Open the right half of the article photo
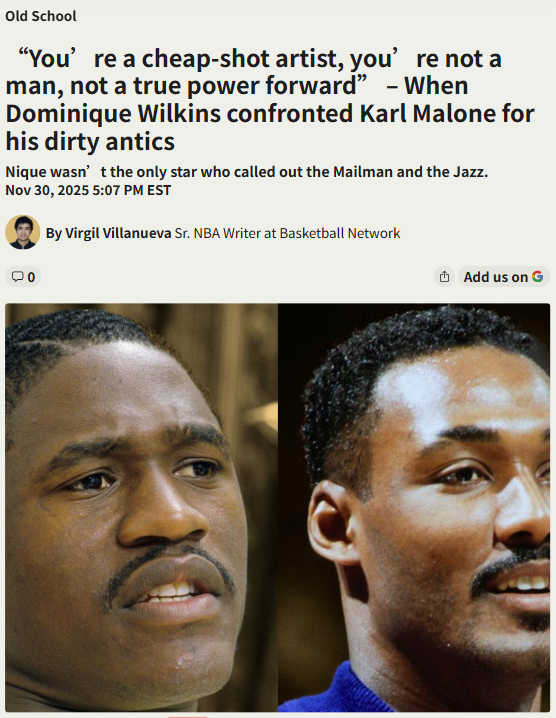Screen dimensions: 556x718 tap(414, 507)
